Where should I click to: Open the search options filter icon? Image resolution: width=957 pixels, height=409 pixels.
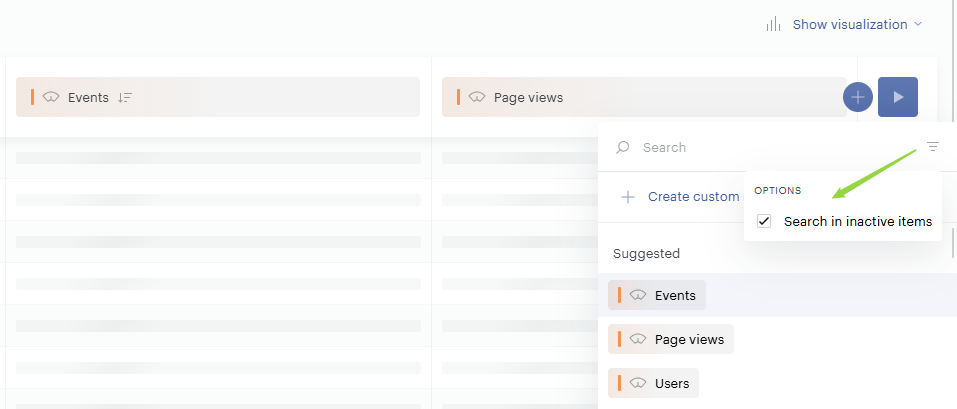(933, 147)
